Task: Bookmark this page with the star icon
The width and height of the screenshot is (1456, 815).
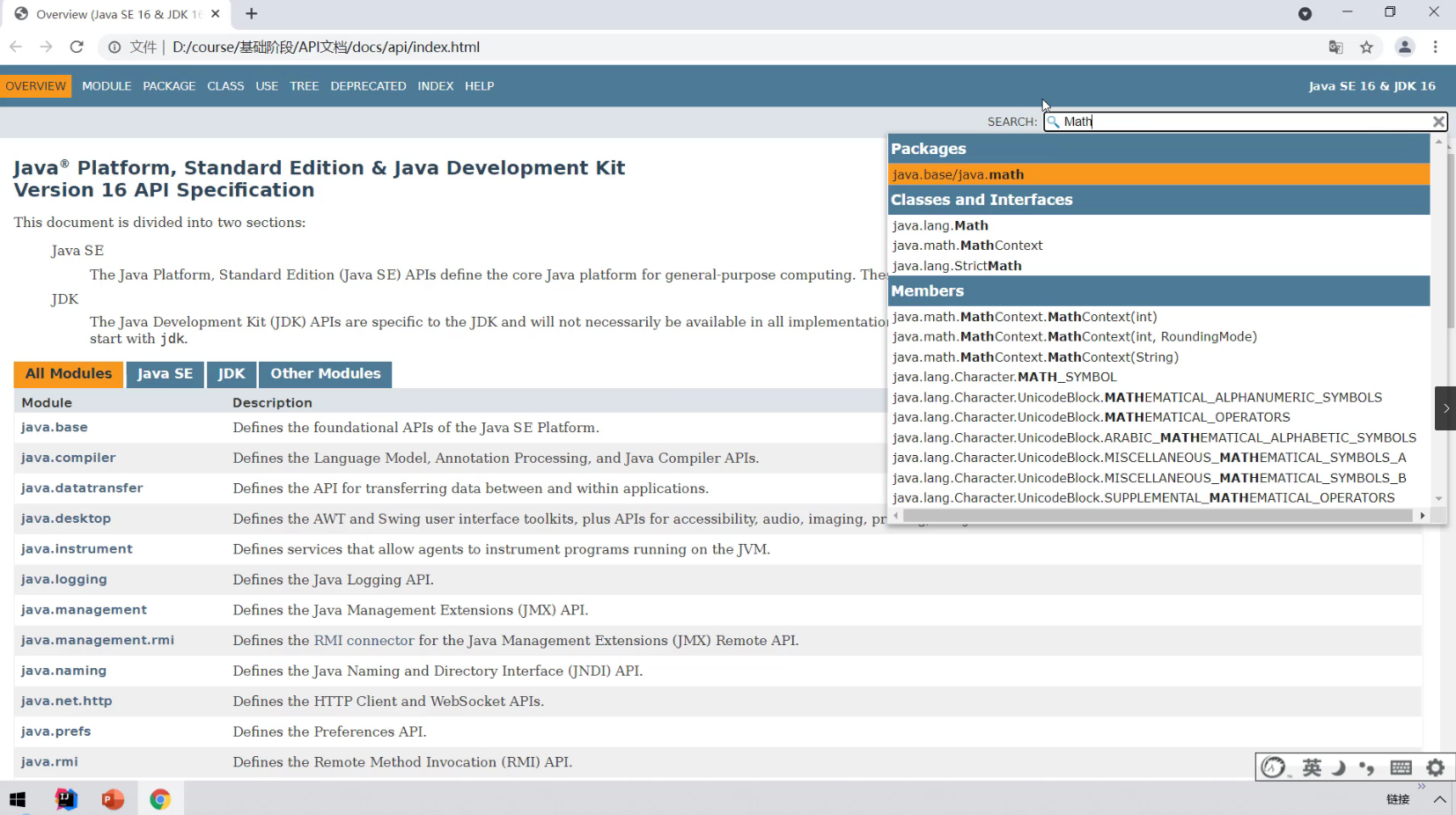Action: click(x=1366, y=48)
